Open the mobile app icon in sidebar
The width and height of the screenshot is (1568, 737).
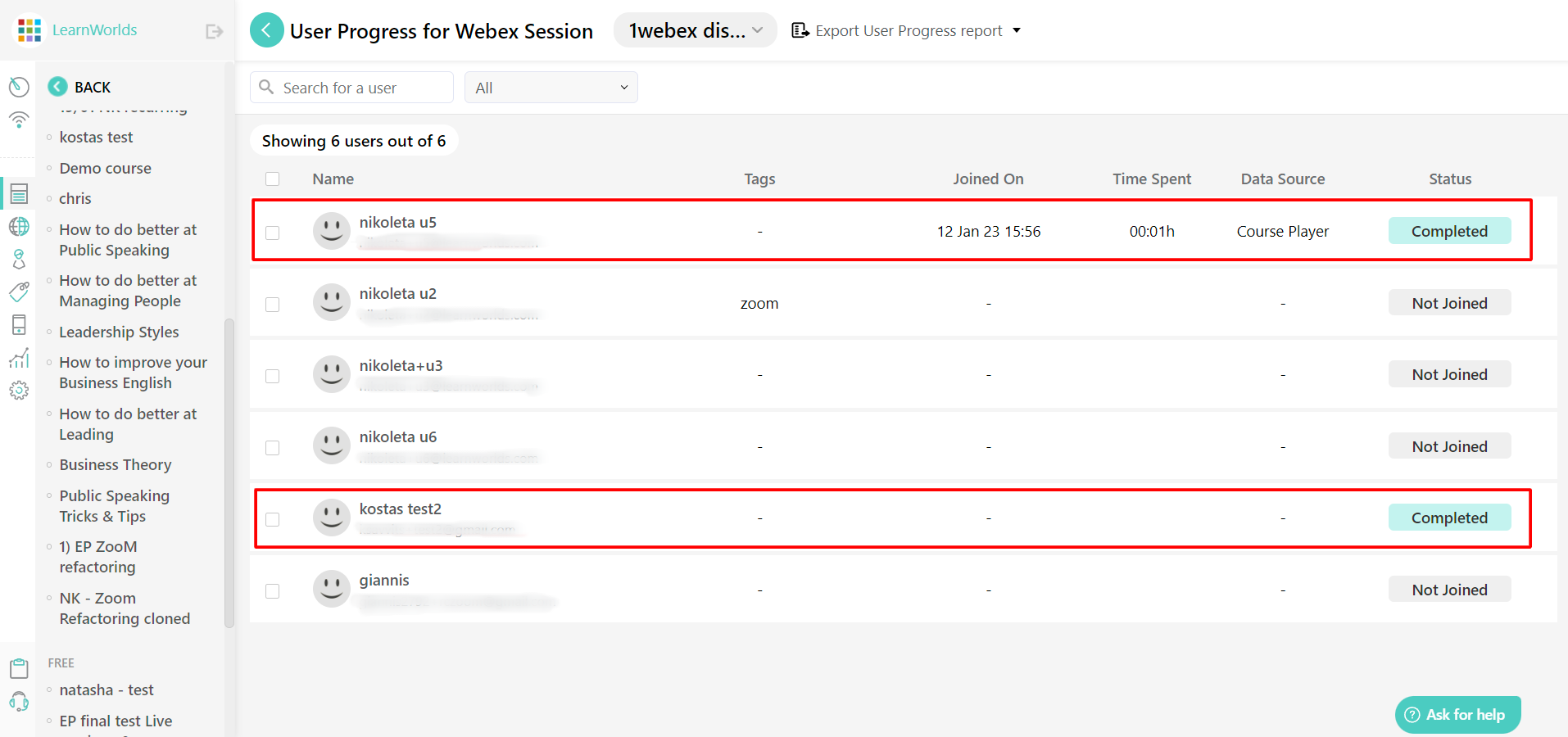point(19,324)
